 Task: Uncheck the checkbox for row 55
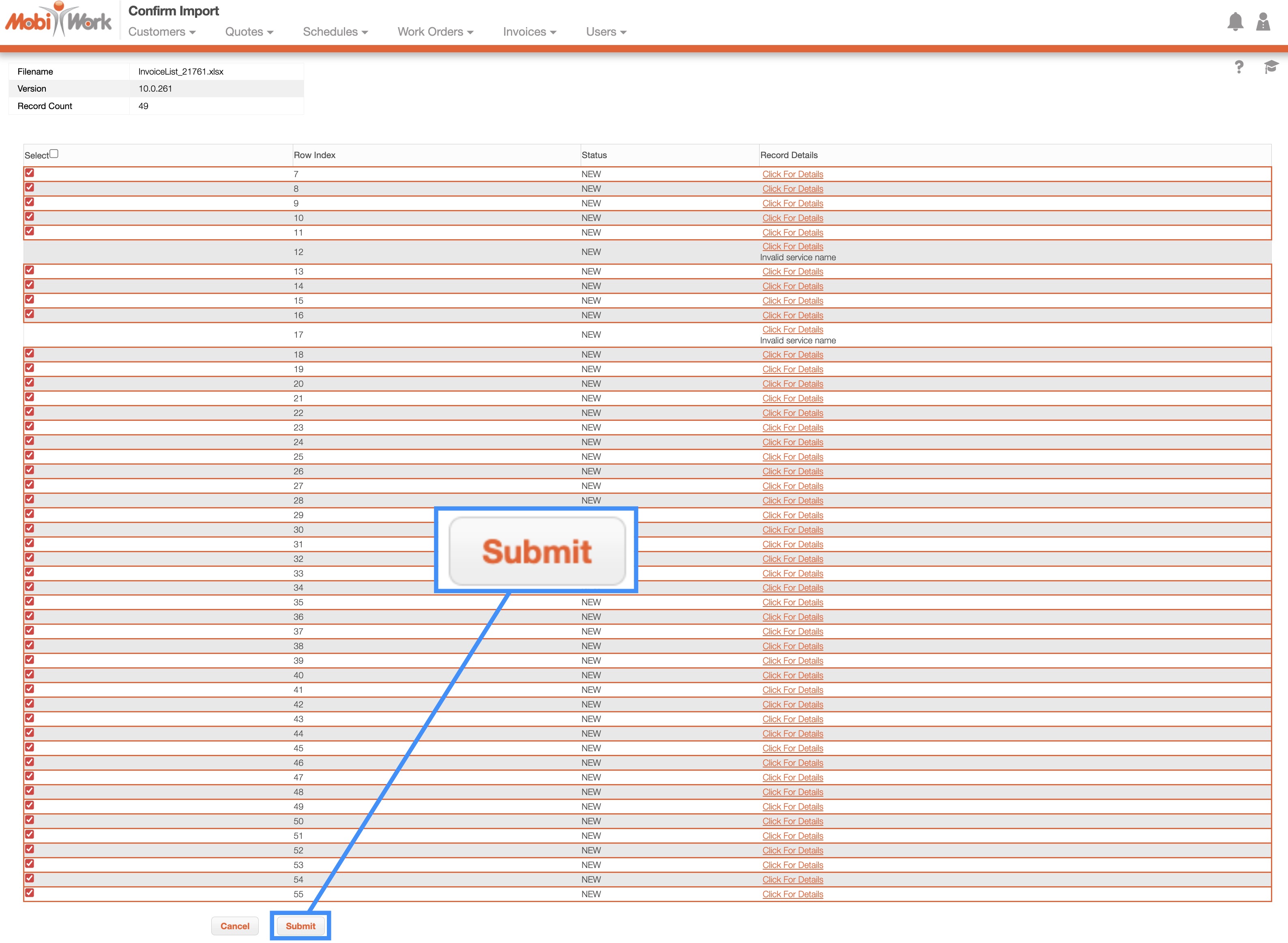point(30,893)
